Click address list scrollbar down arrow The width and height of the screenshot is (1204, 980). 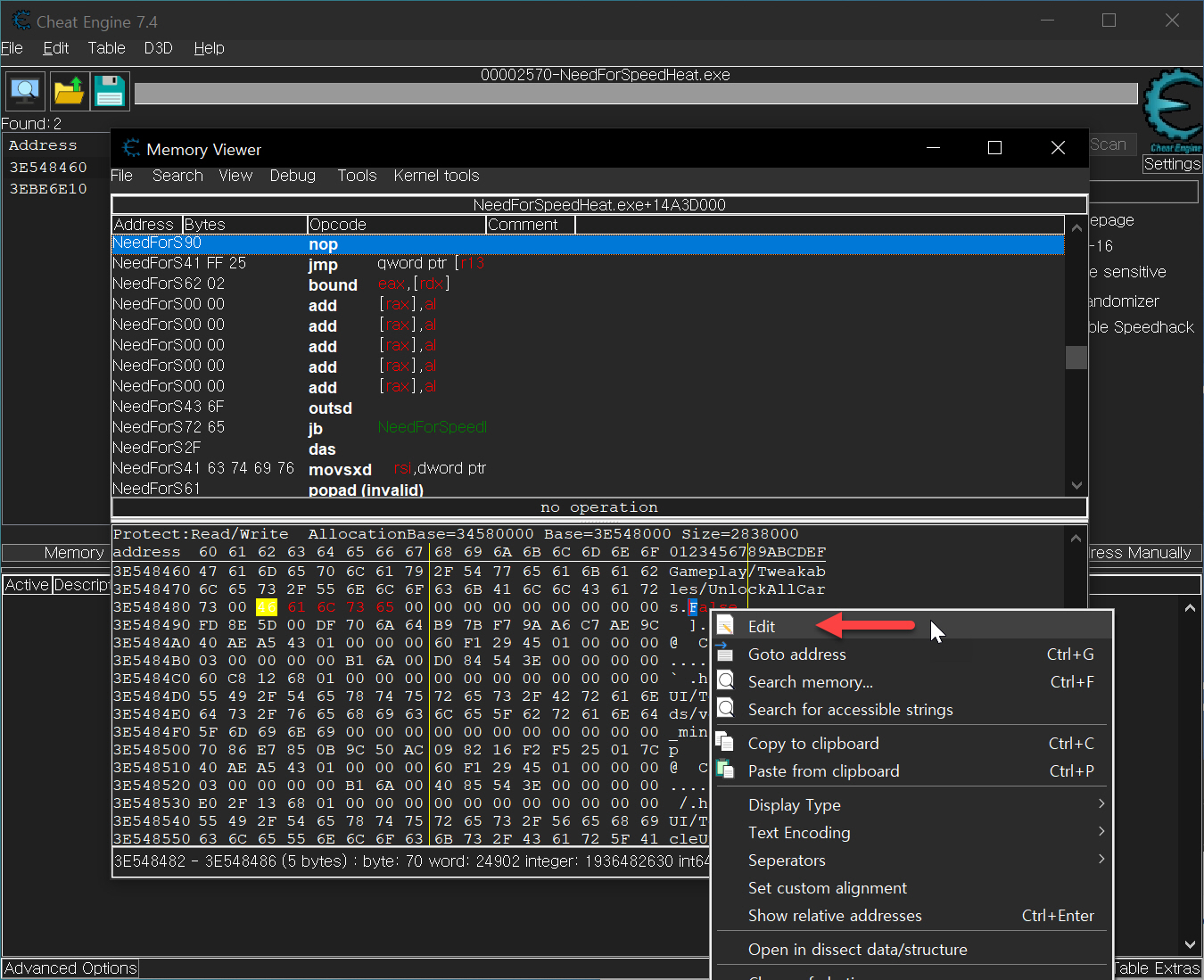tap(1190, 944)
